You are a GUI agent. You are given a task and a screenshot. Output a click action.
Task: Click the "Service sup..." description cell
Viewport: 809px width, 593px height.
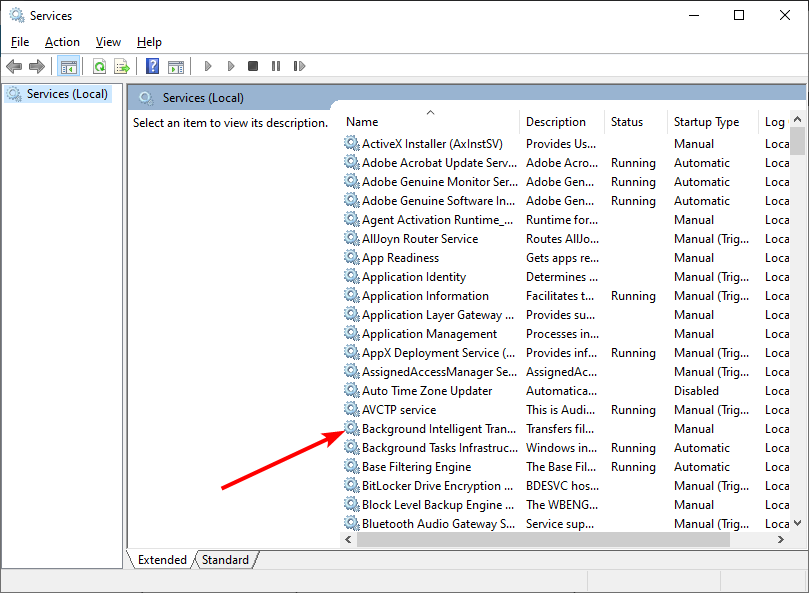pos(560,524)
